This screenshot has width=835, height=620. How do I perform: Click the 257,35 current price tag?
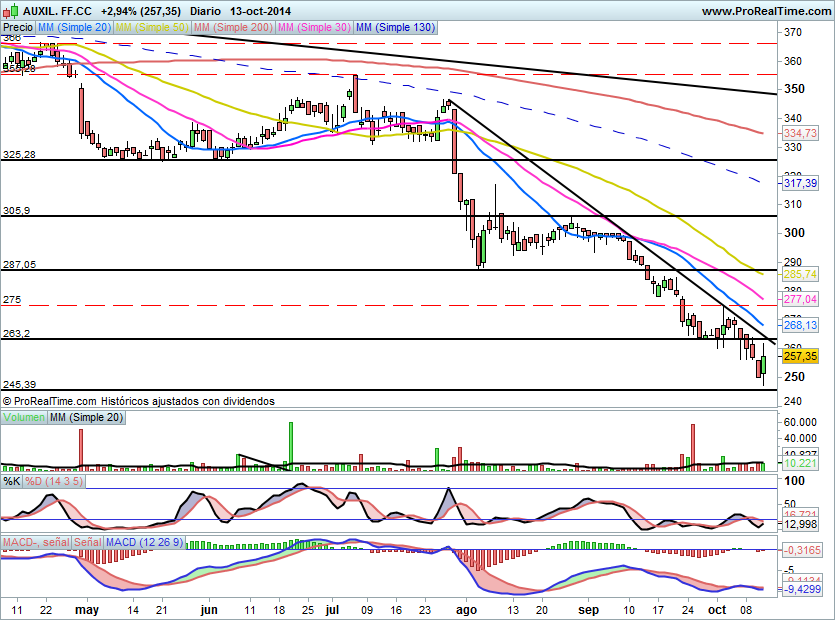[x=801, y=356]
